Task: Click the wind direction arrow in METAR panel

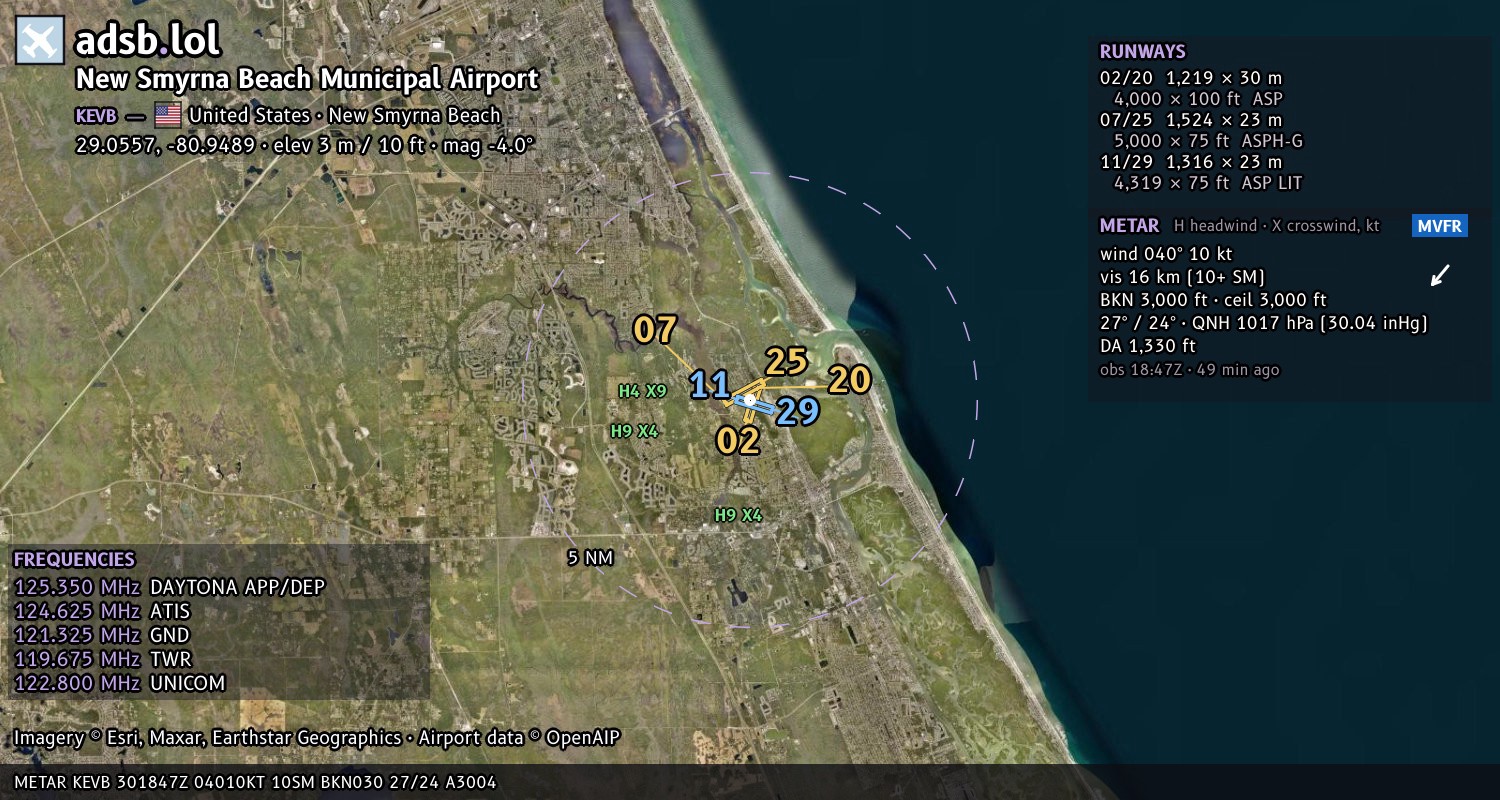Action: [1440, 274]
